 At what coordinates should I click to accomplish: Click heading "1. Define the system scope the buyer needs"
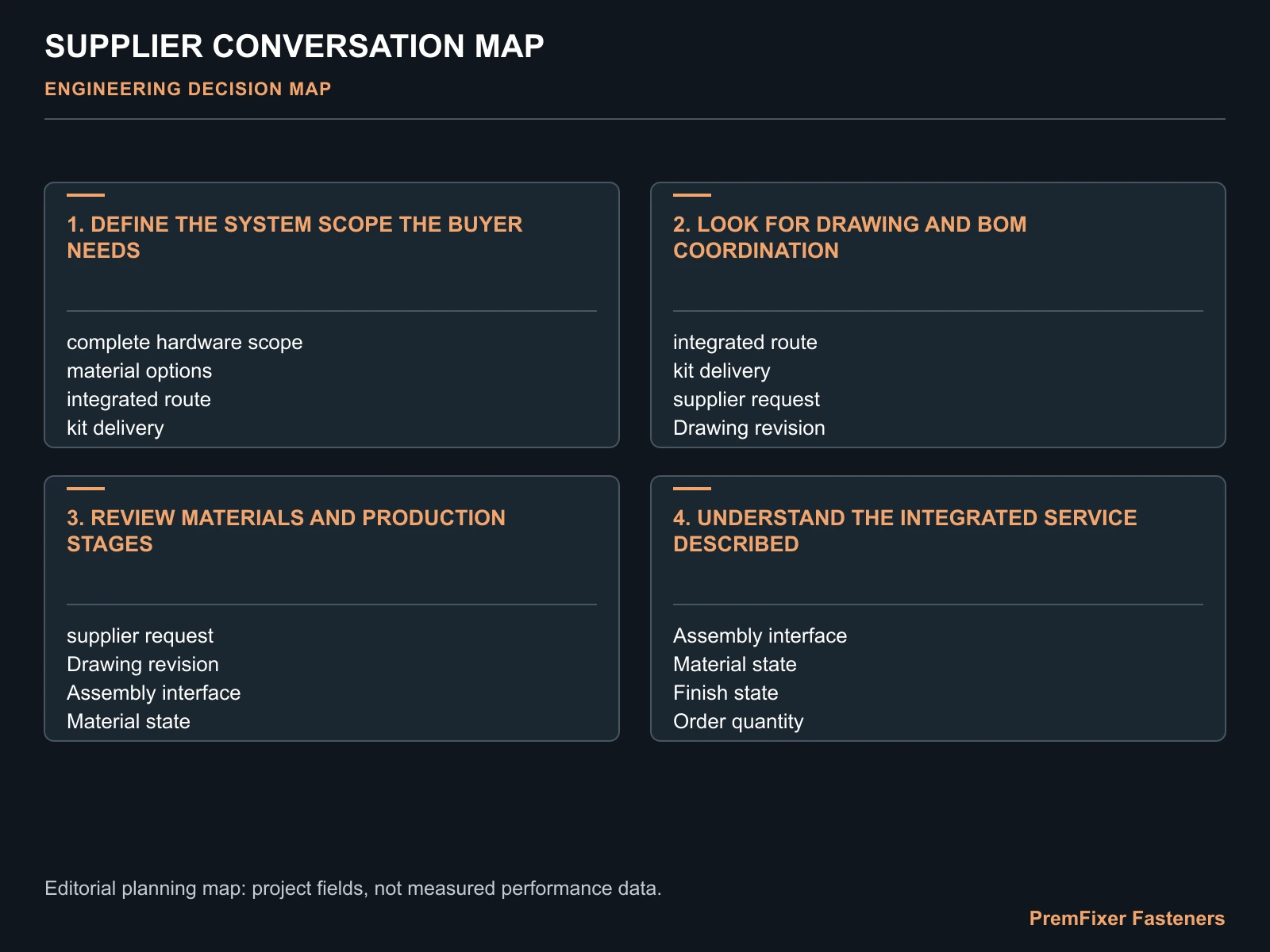coord(294,237)
